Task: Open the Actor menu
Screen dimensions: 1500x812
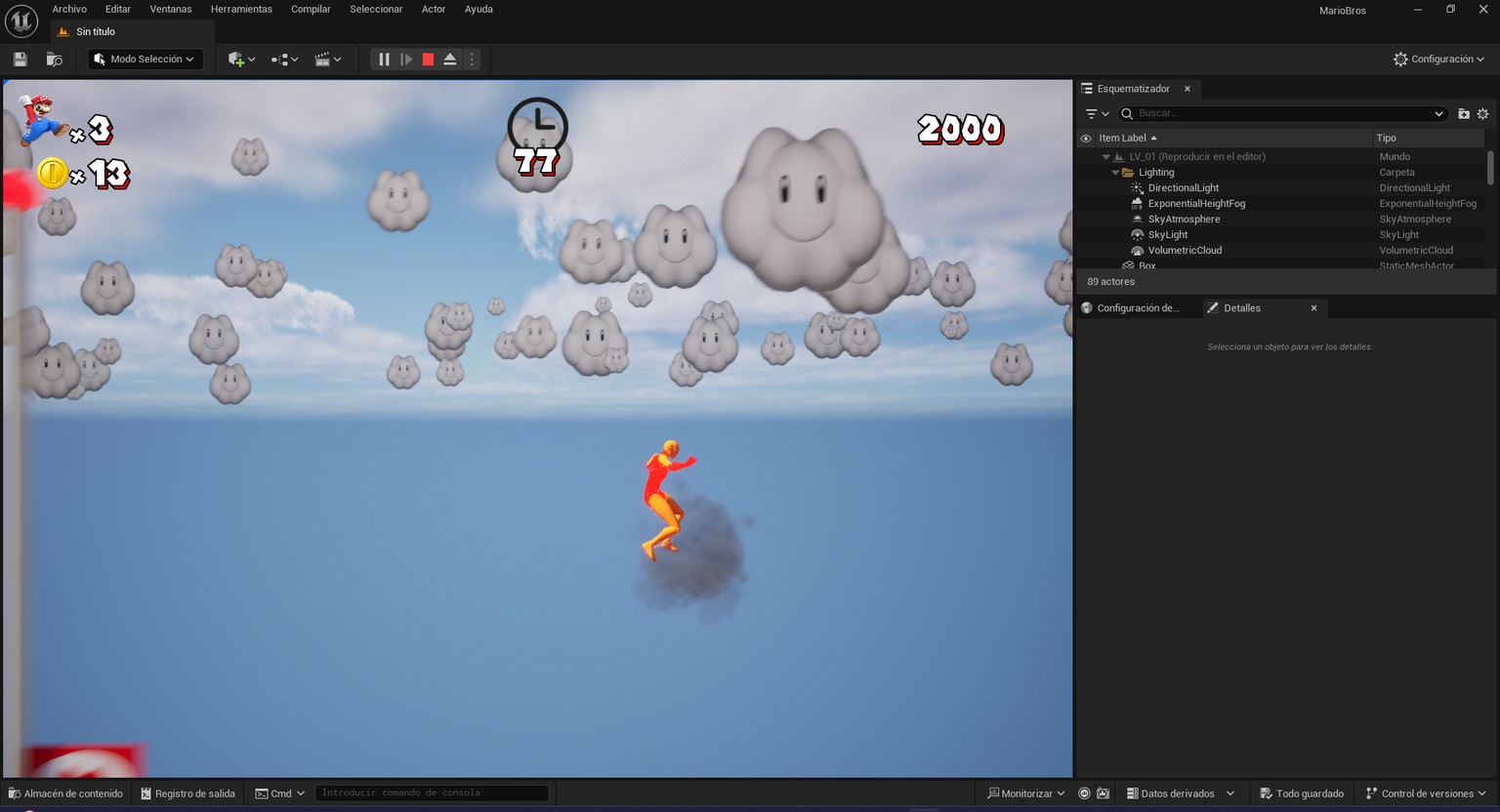Action: 434,9
